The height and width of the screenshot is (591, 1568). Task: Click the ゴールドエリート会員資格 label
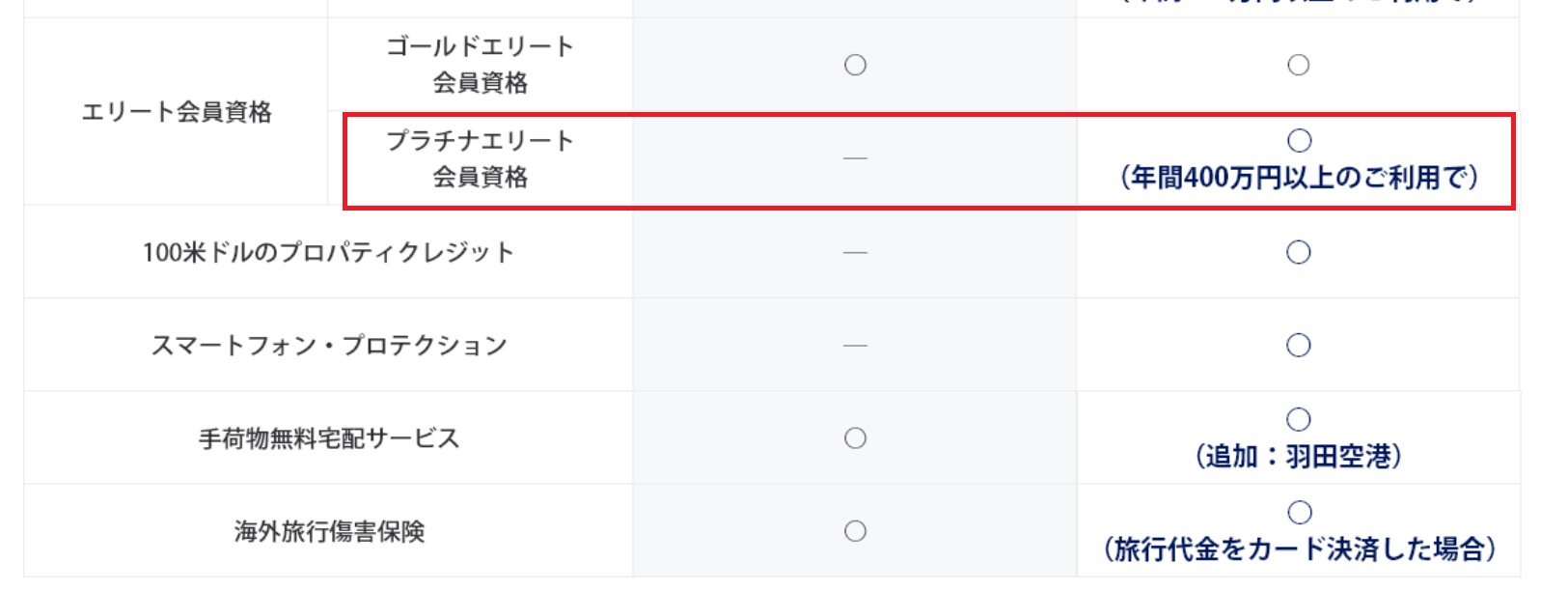click(x=481, y=65)
